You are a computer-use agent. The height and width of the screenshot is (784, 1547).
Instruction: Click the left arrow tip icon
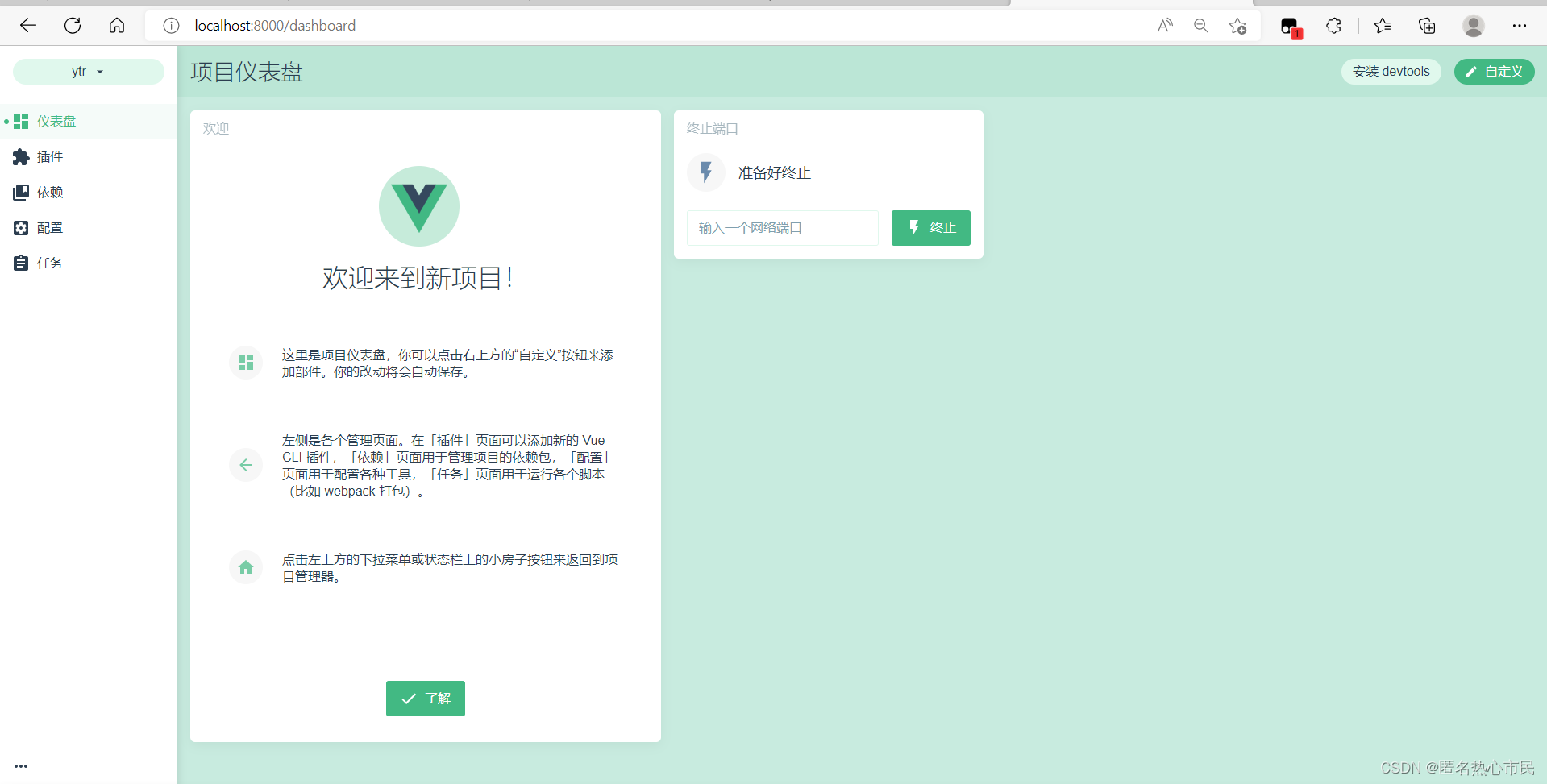pos(246,465)
